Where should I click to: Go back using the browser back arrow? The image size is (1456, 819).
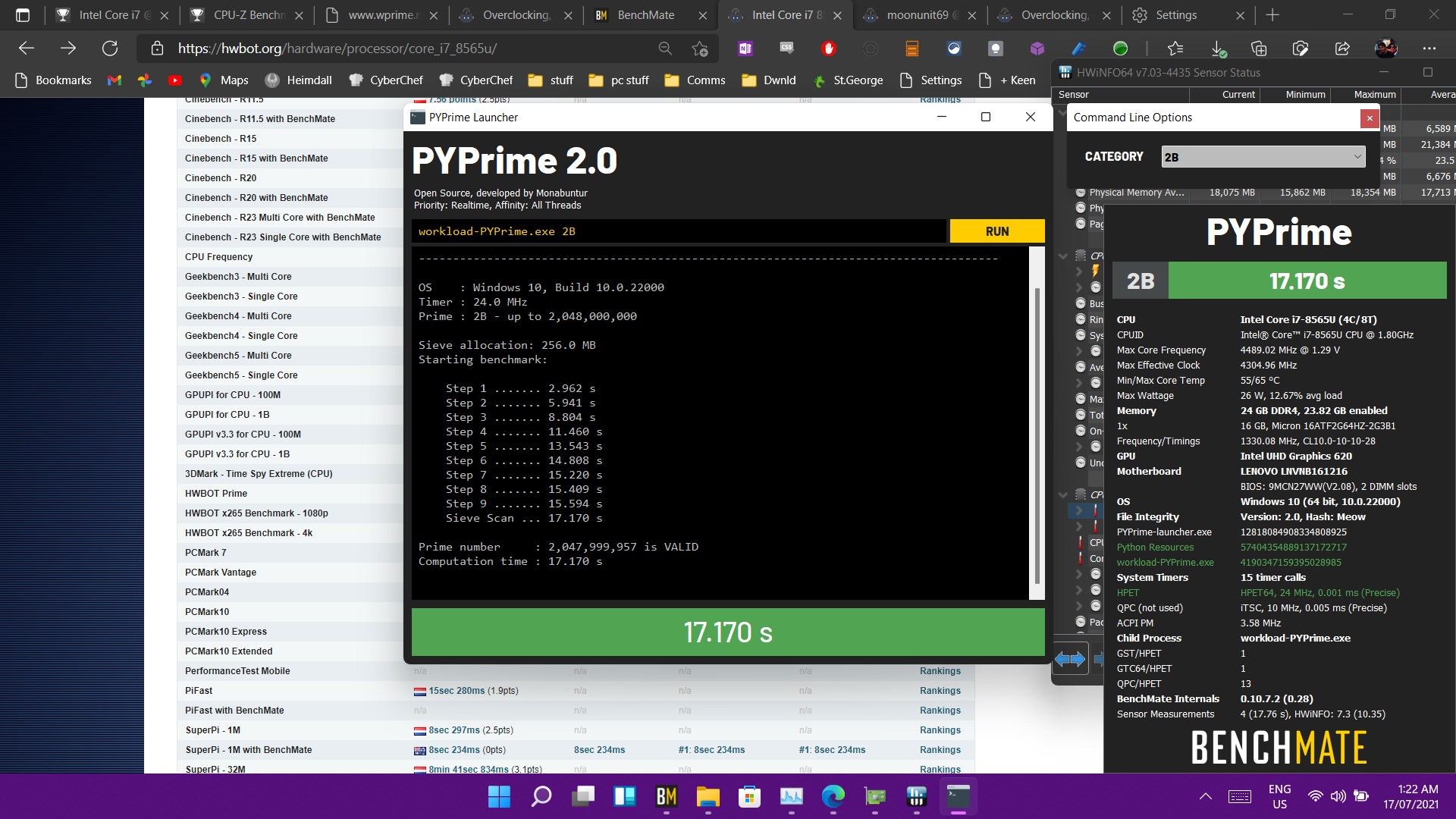coord(27,49)
